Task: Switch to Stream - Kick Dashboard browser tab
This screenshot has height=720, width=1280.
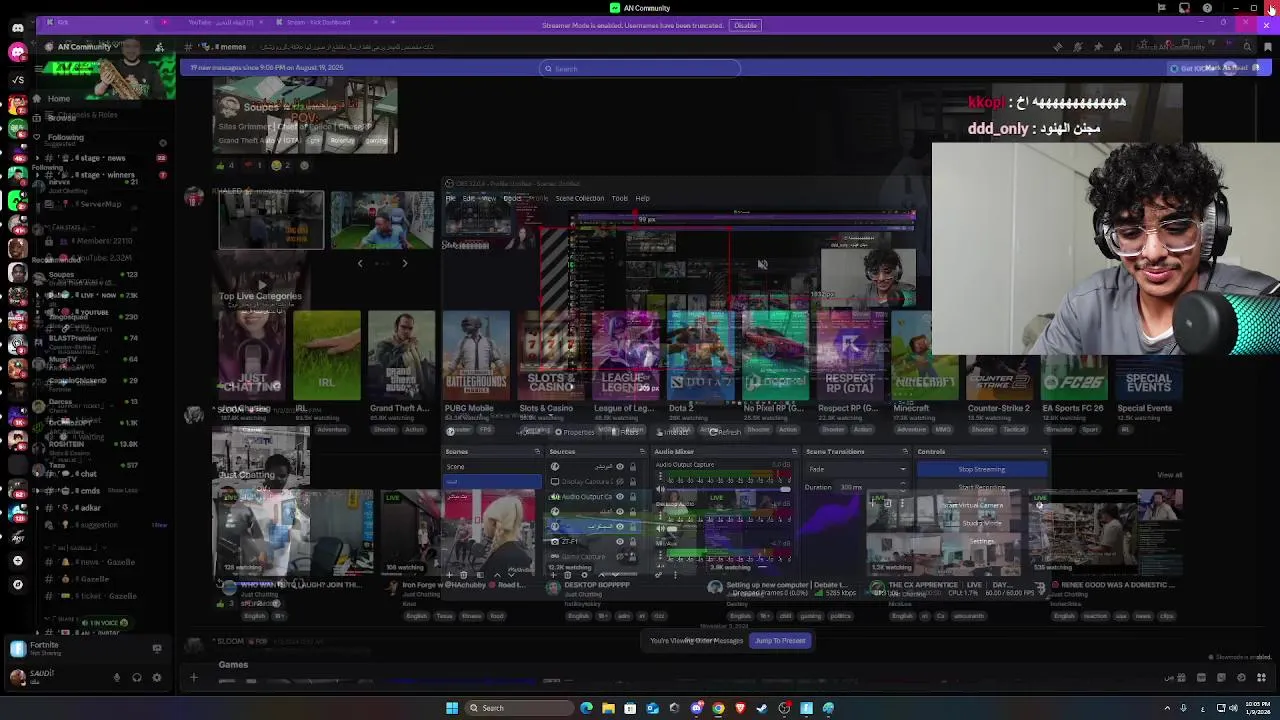Action: (324, 22)
